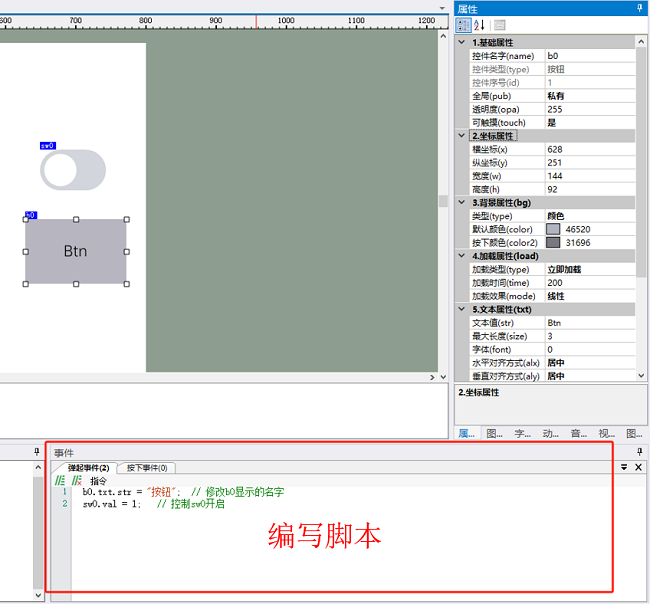Edit 文本值(str) value Btn

pos(590,323)
